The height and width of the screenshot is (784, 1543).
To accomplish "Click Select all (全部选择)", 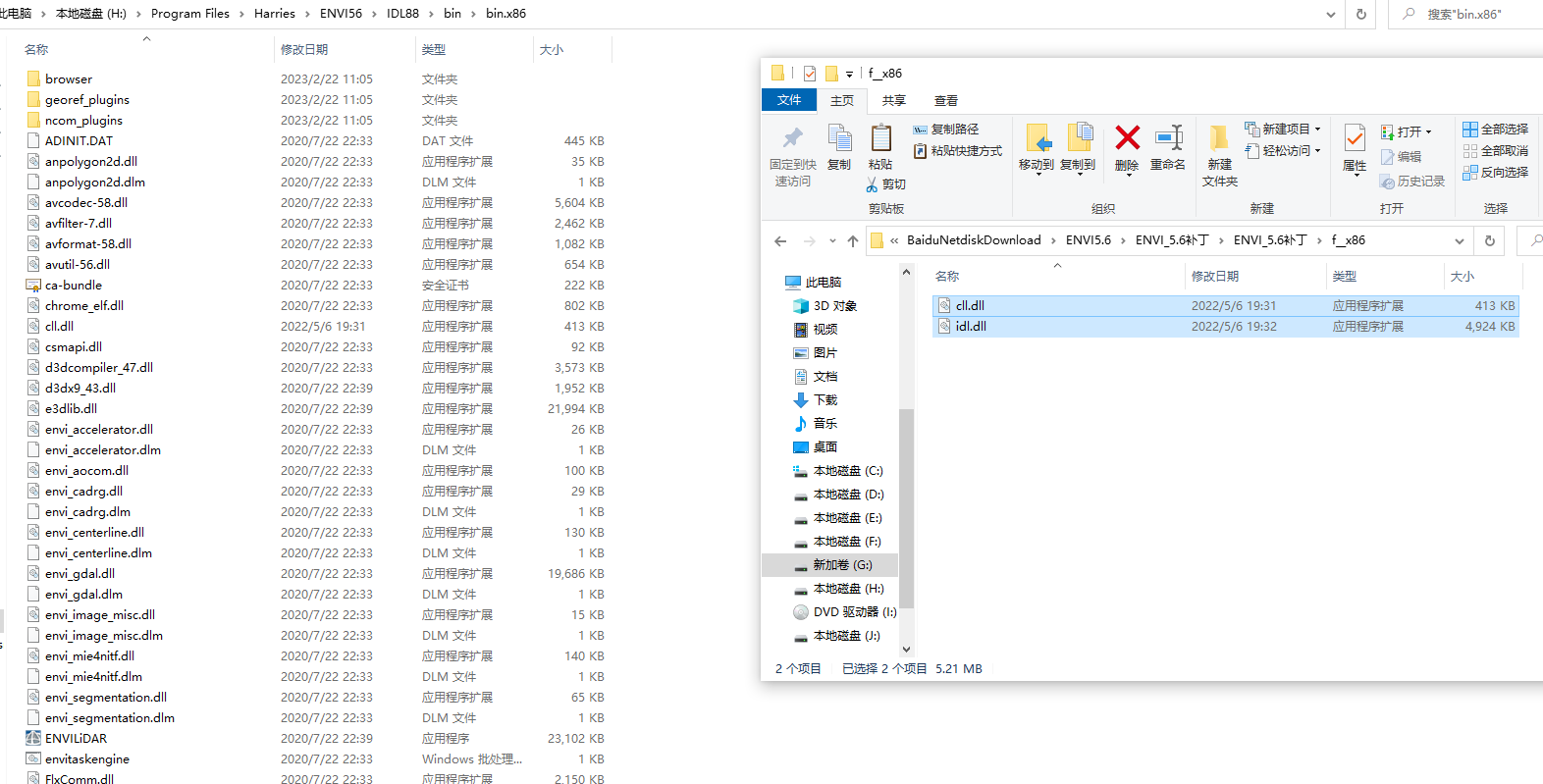I will (1495, 130).
